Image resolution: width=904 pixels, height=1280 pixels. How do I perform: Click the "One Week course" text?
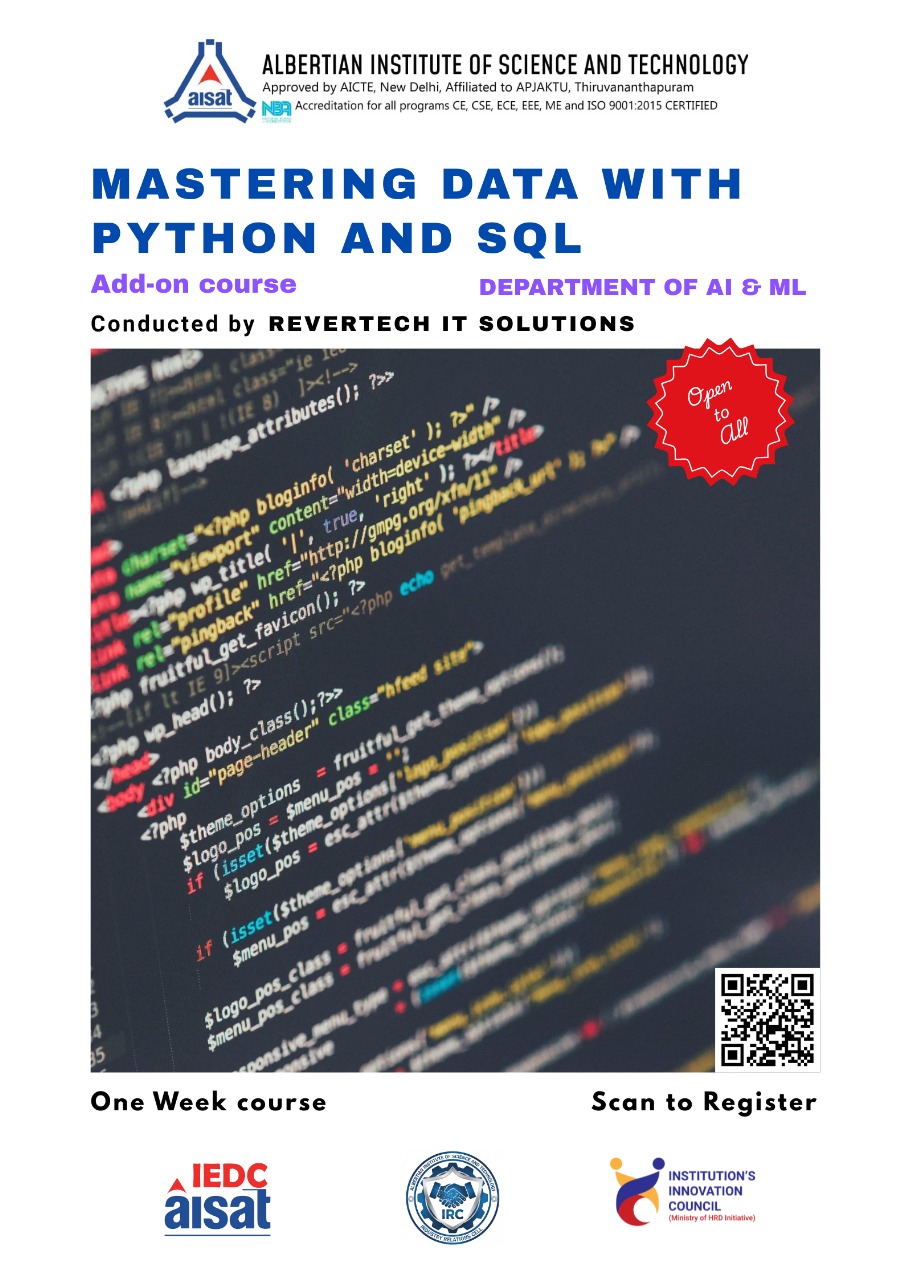208,1102
